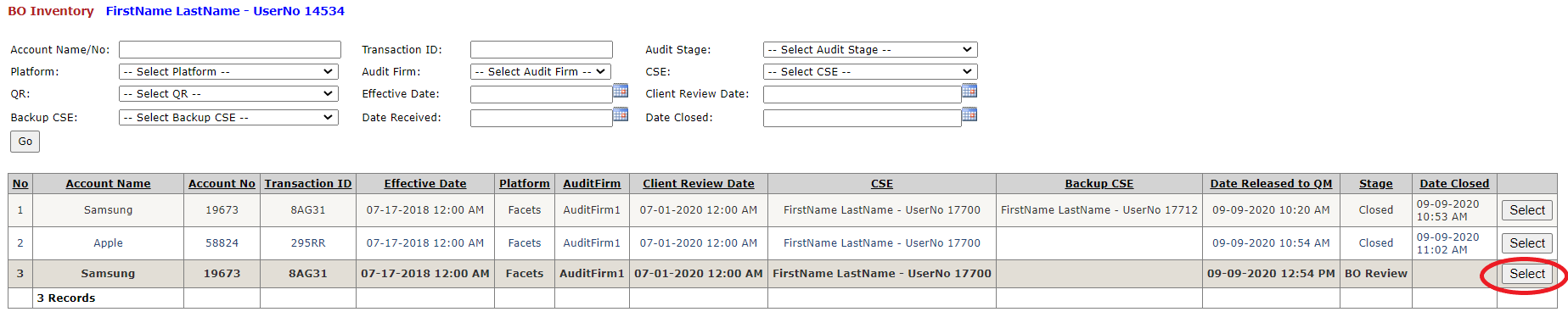Focus the Account Name/No input field

pos(230,50)
